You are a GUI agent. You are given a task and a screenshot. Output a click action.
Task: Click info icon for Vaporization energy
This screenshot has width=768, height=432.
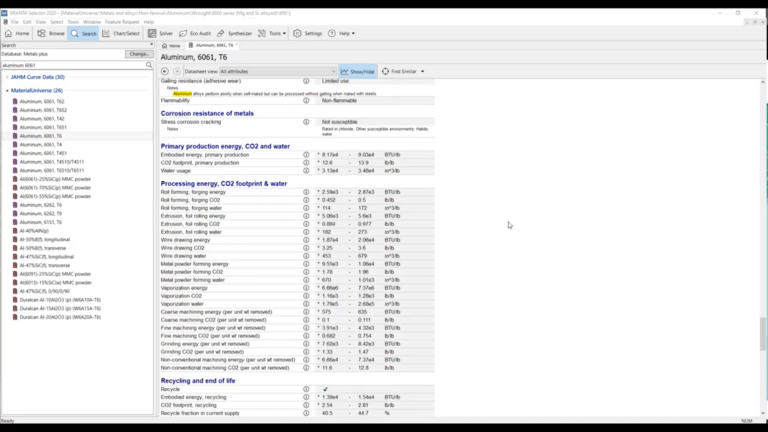coord(306,288)
